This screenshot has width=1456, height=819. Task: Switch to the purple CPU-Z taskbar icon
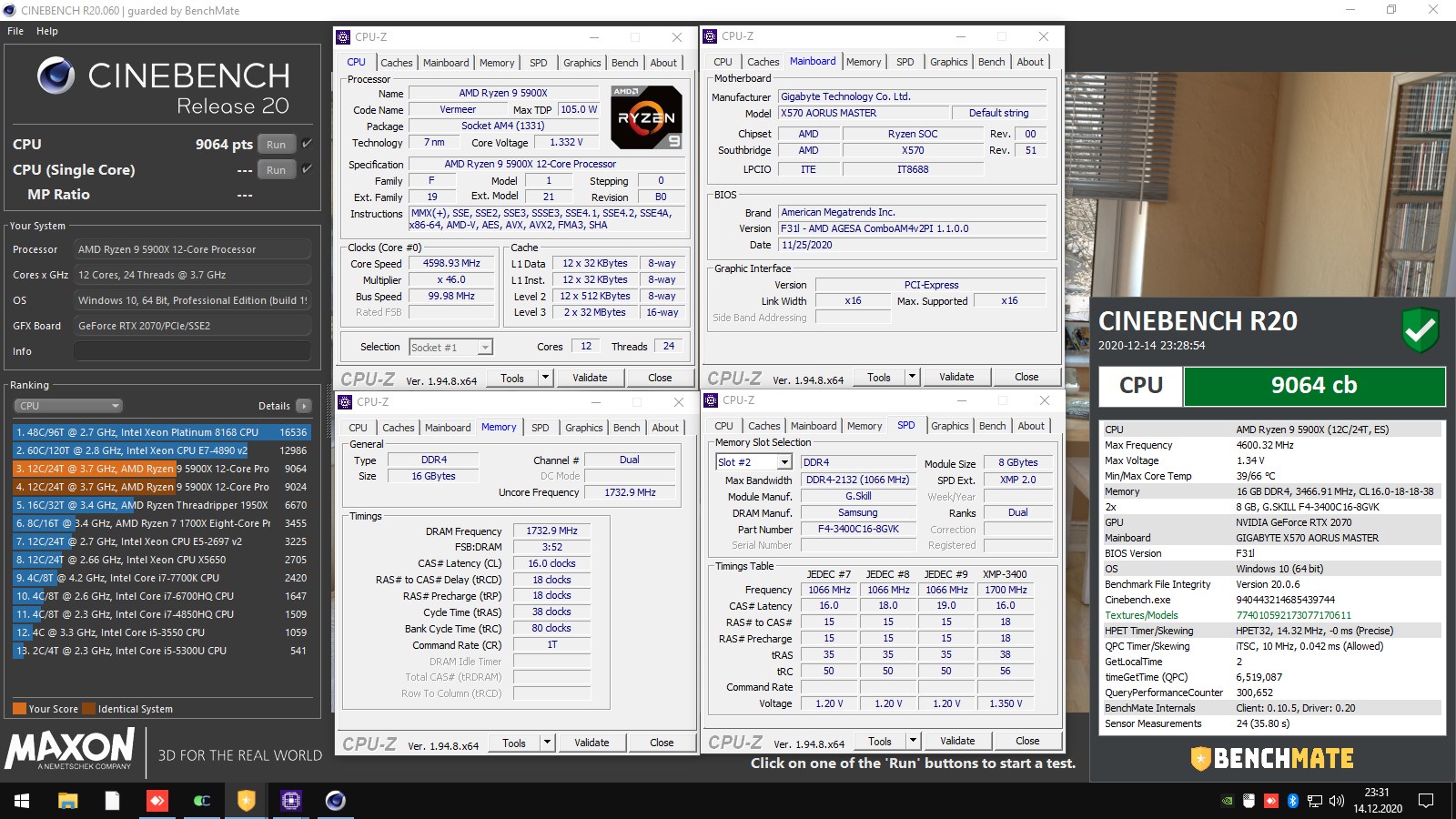coord(290,801)
